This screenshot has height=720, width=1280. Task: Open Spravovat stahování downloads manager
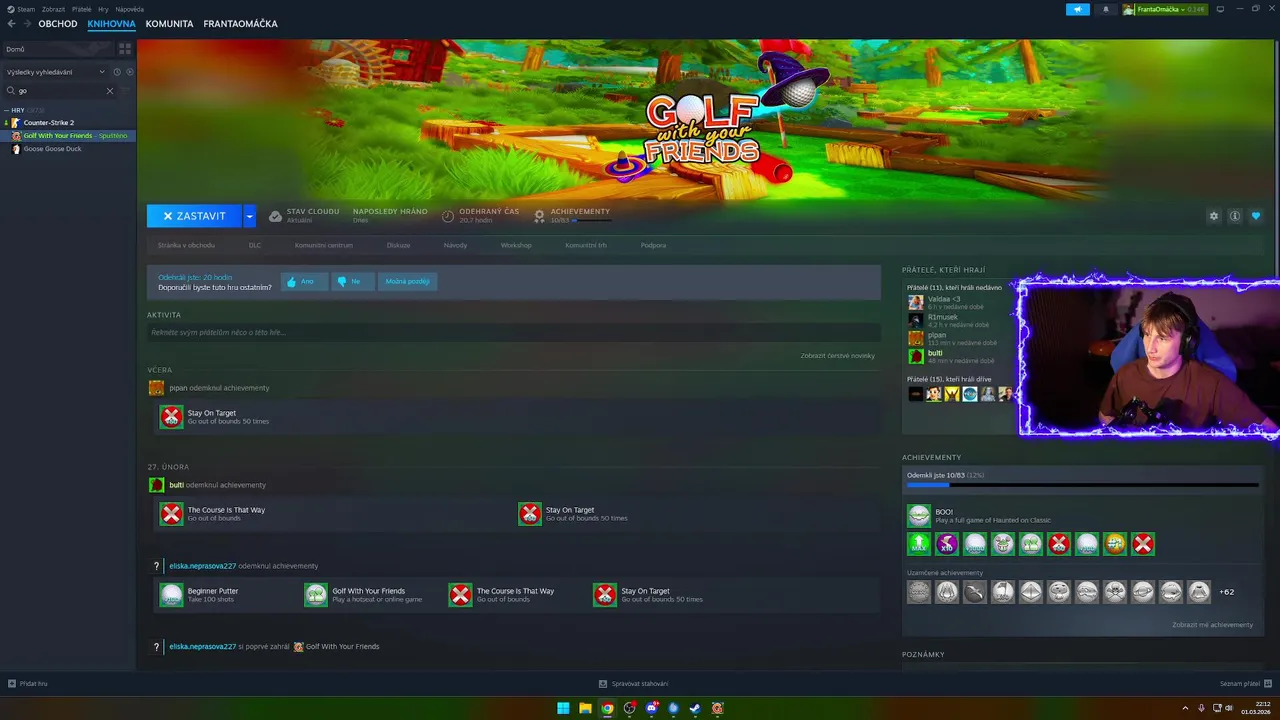click(634, 684)
